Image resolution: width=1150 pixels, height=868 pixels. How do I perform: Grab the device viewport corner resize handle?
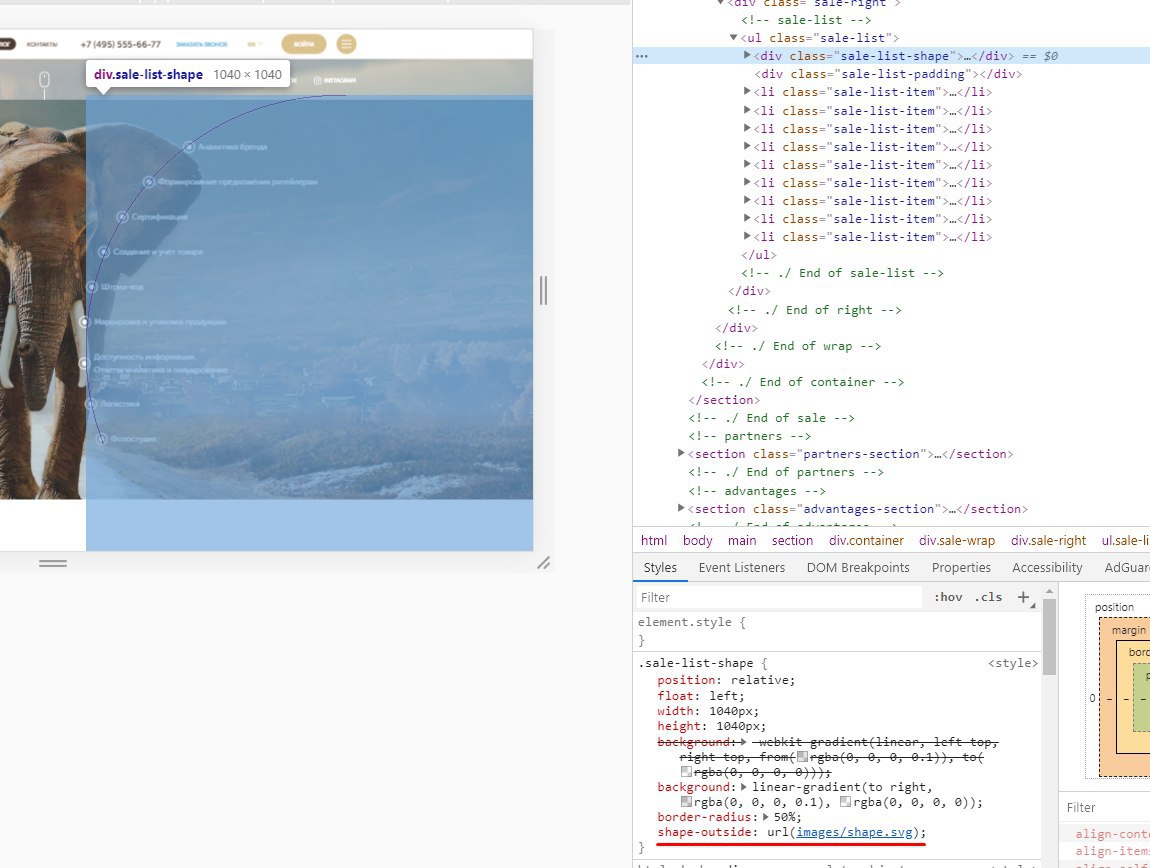(543, 563)
